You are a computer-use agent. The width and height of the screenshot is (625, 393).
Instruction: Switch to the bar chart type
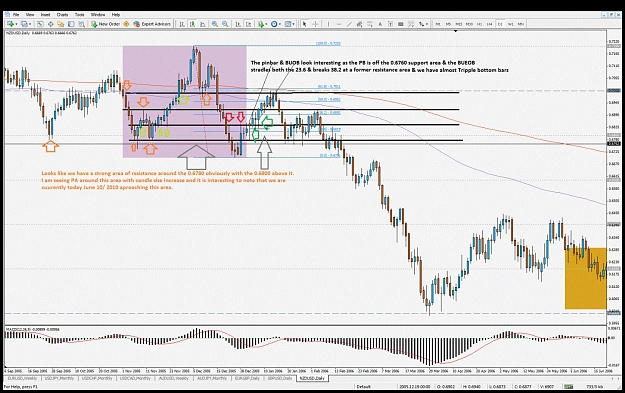click(182, 24)
